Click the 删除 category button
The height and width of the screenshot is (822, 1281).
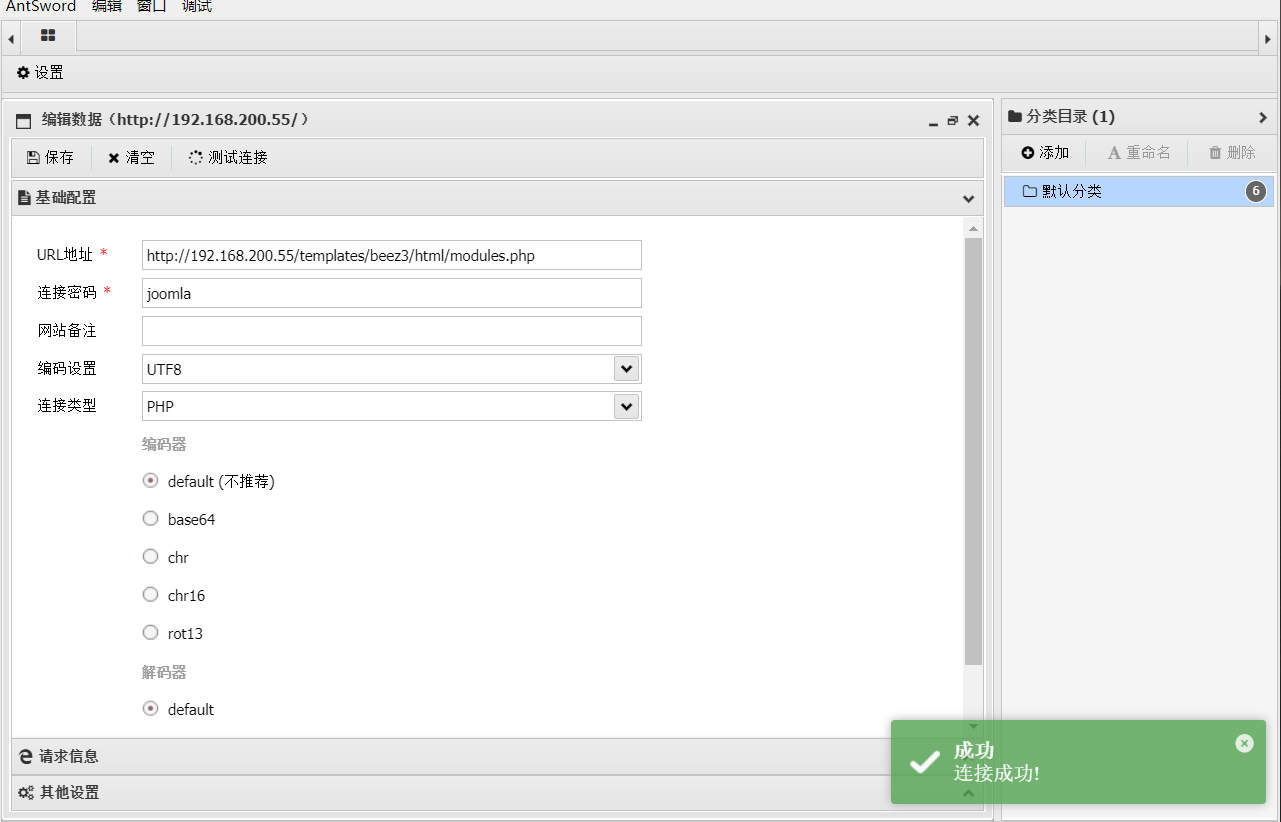pos(1232,153)
